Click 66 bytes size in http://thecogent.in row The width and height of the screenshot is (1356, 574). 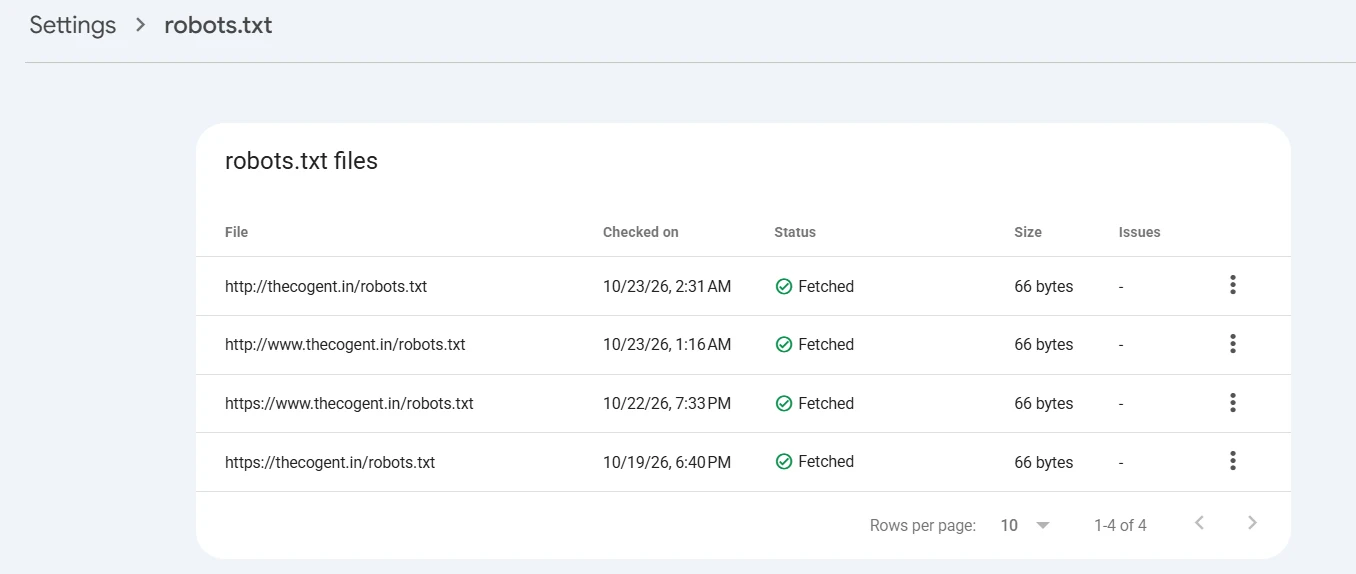[x=1044, y=286]
